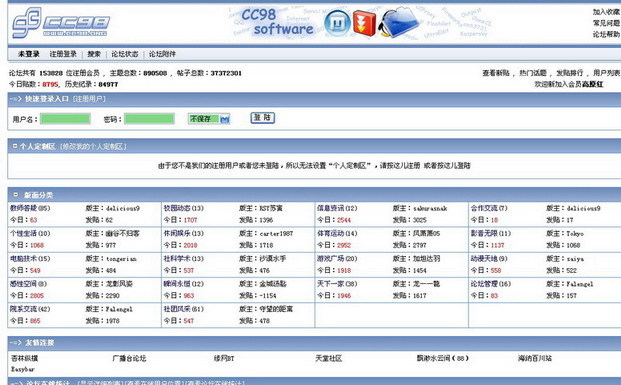
Task: Click the 用户名 input field
Action: pos(65,118)
